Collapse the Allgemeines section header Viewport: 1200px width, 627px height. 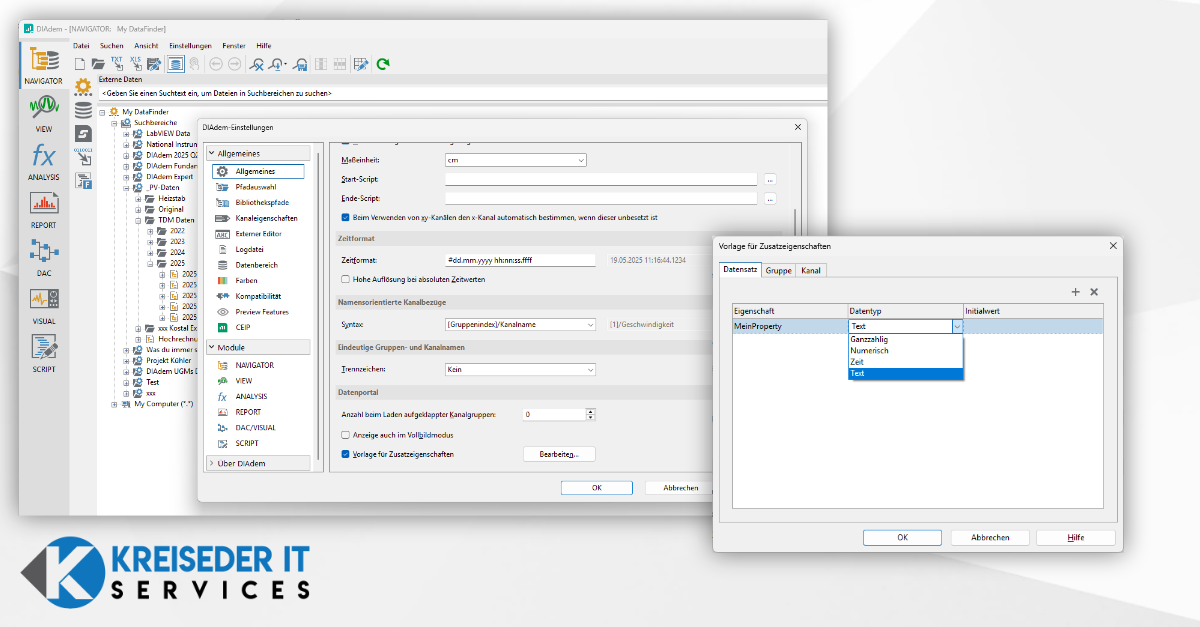(258, 154)
